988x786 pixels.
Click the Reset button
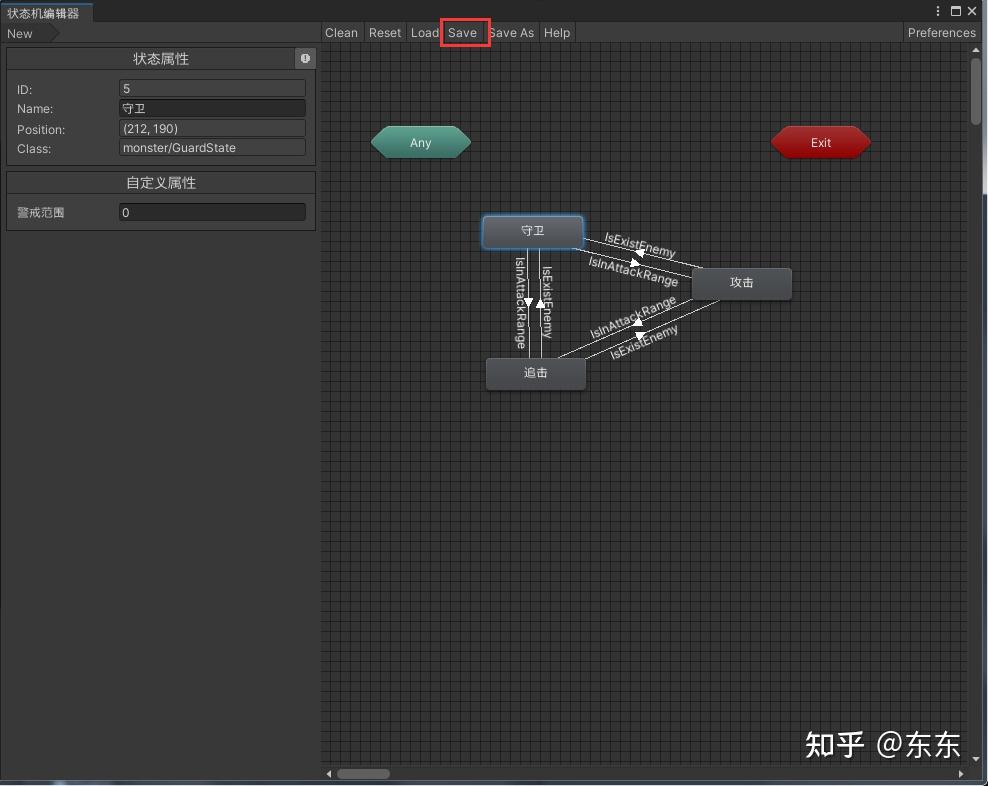385,32
